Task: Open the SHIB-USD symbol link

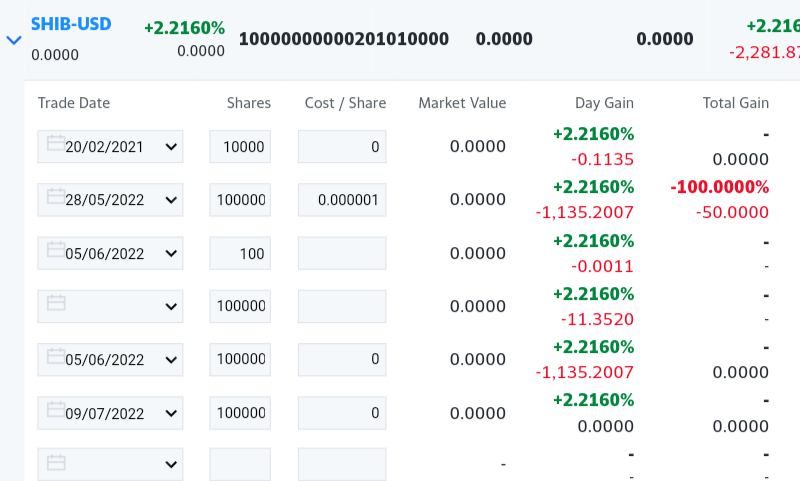Action: 71,24
